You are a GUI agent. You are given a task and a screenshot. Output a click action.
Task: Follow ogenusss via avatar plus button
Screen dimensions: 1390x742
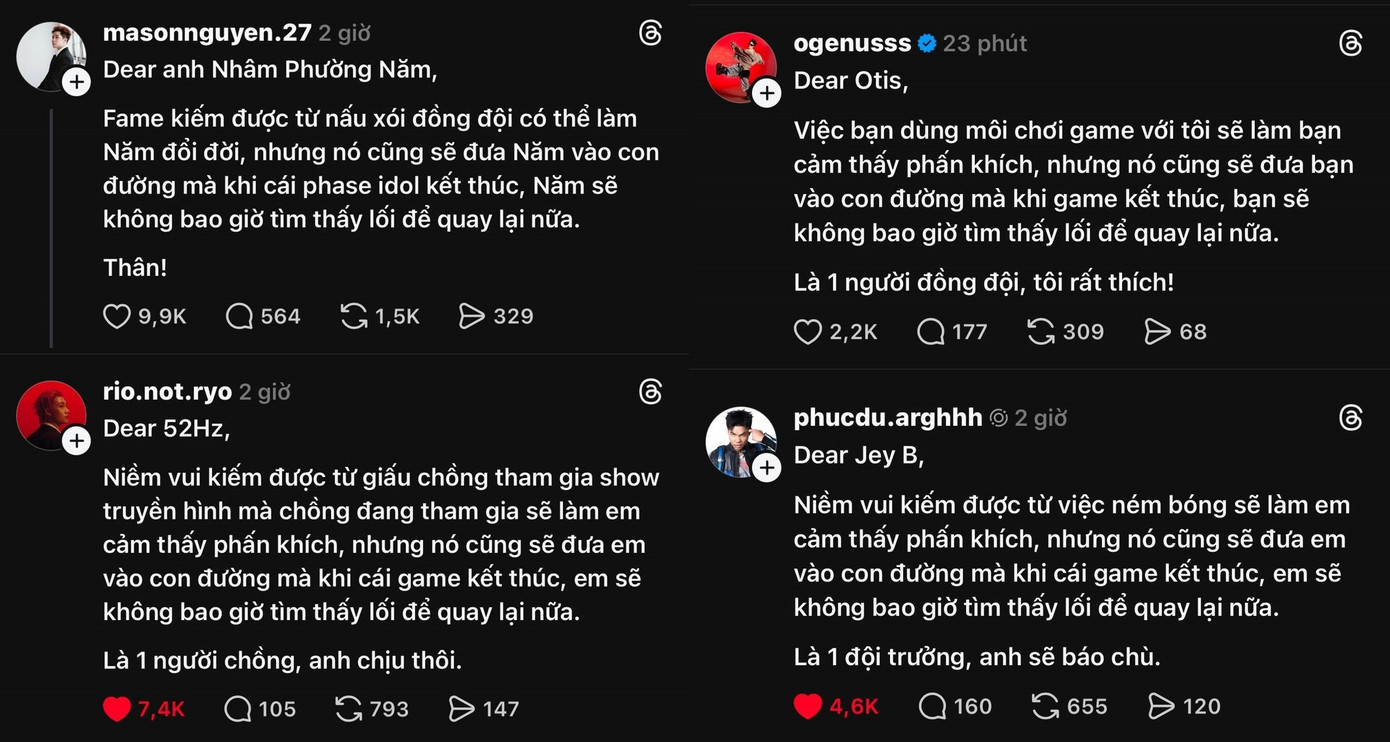(x=767, y=94)
